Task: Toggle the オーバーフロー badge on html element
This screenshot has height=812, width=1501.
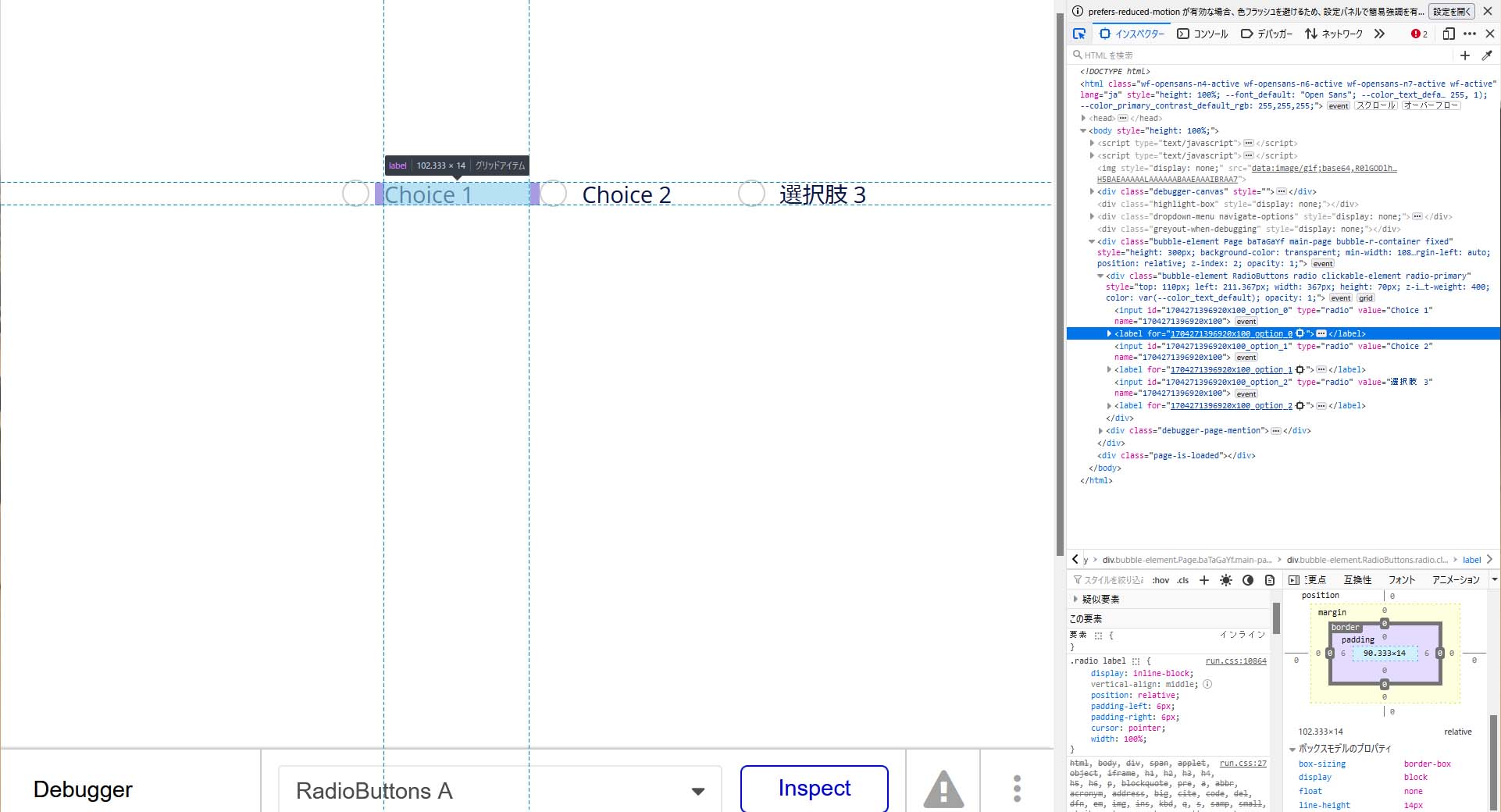Action: click(x=1431, y=105)
